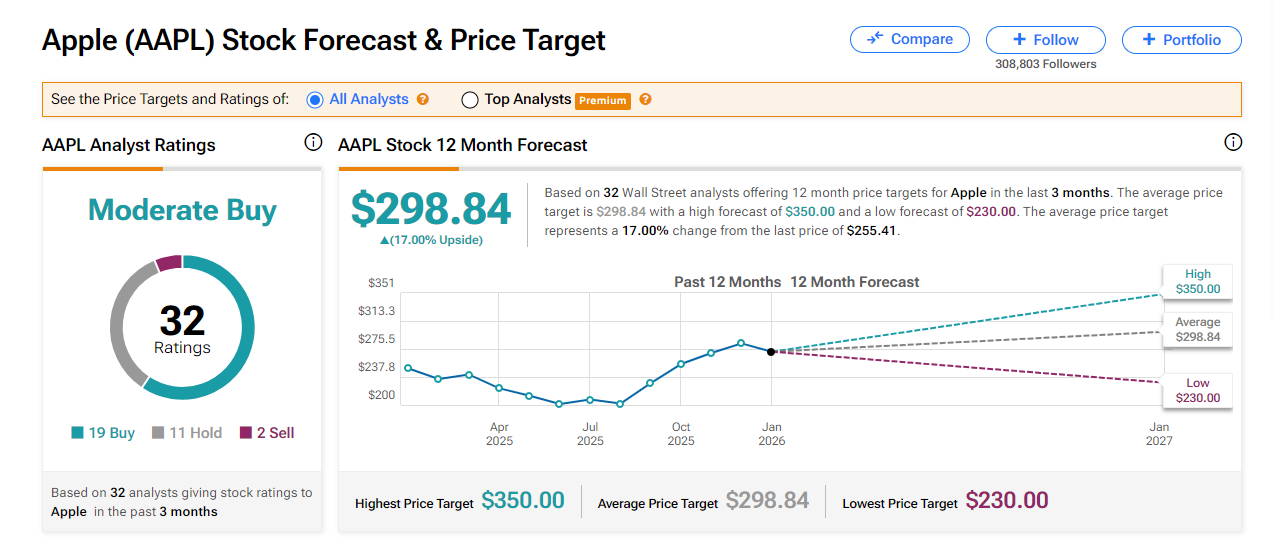Open info icon for 12 Month Forecast panel
Screen dimensions: 1273x549
point(1233,143)
